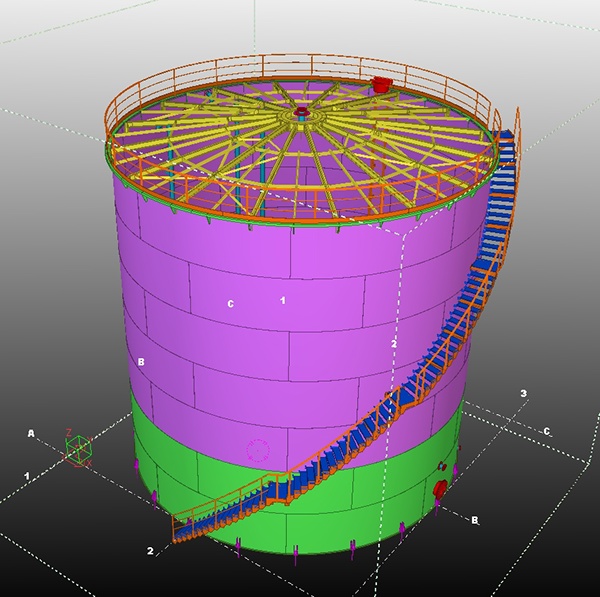Click label B on tank's left side
This screenshot has height=597, width=600.
(142, 362)
